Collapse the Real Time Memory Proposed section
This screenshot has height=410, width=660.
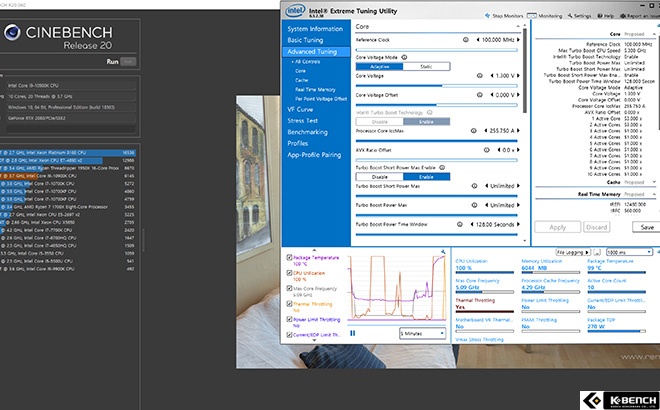654,194
